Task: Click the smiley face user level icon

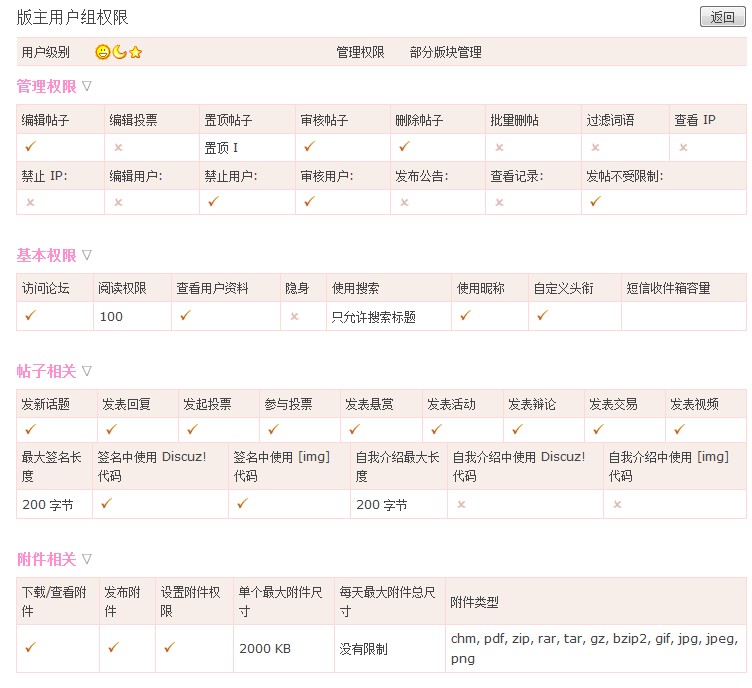Action: [x=103, y=52]
